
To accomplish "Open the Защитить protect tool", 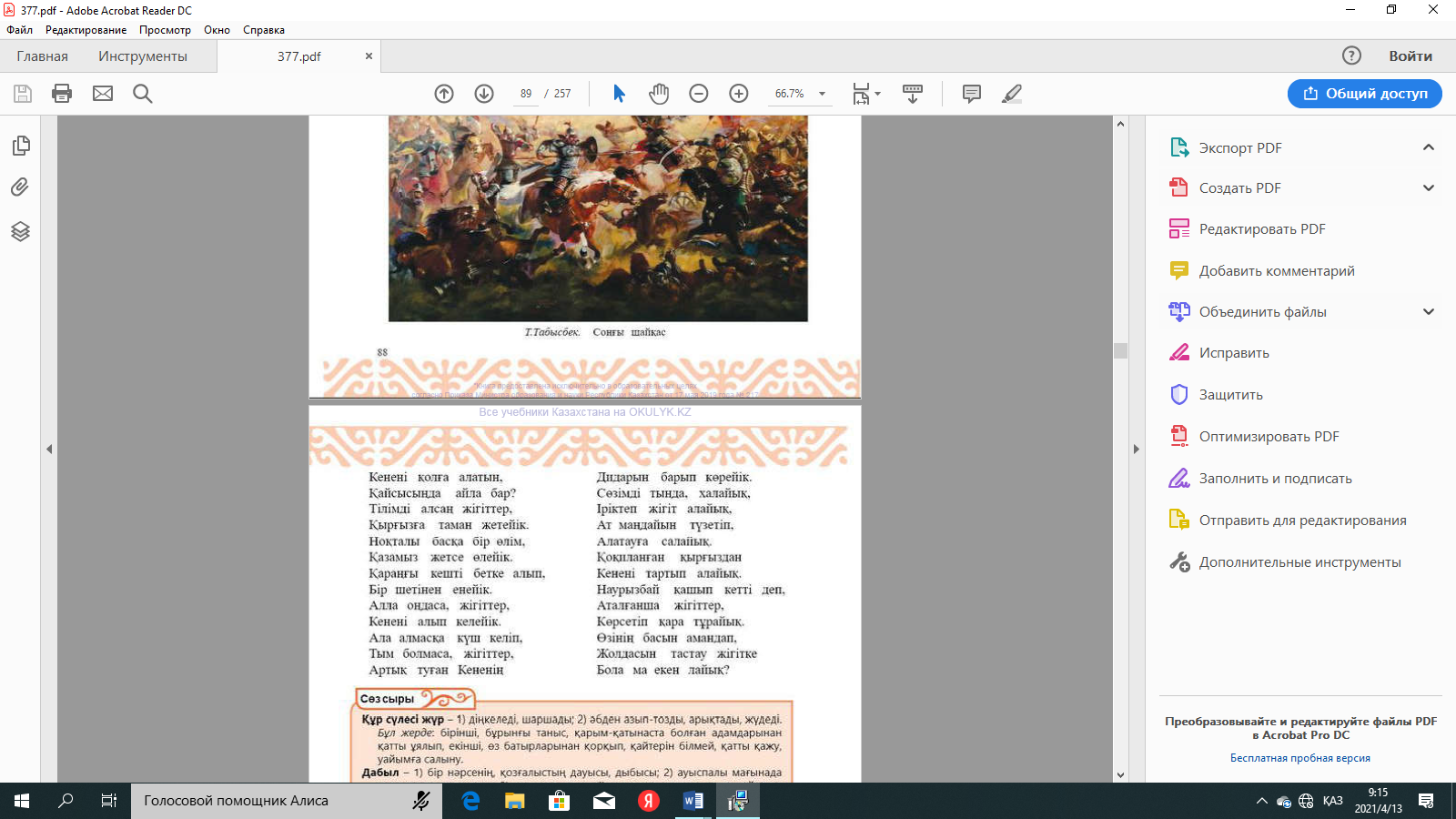I will pyautogui.click(x=1230, y=395).
